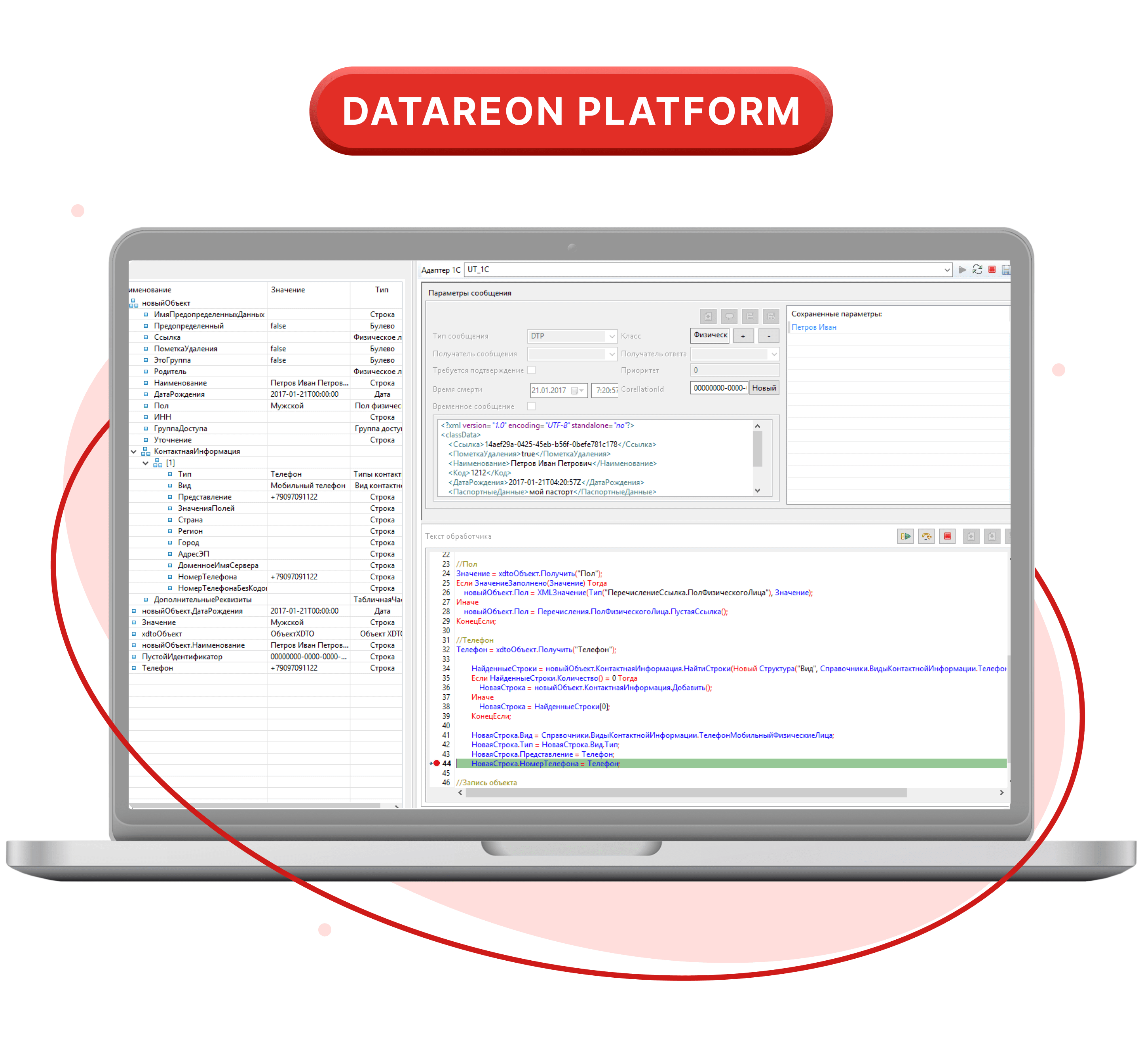Select the Наименование row in новыйОбъект tree

tap(265, 383)
